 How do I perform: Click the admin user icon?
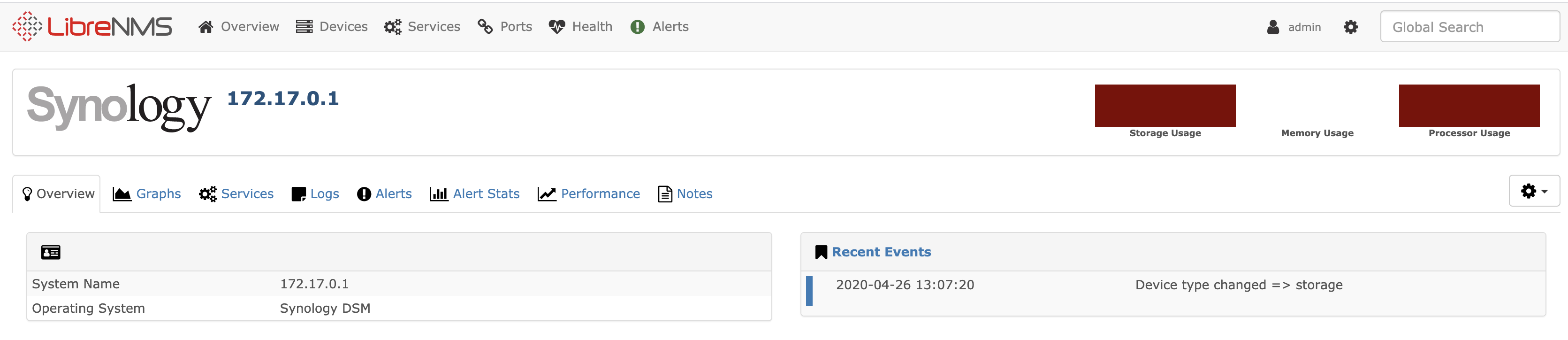[1272, 27]
